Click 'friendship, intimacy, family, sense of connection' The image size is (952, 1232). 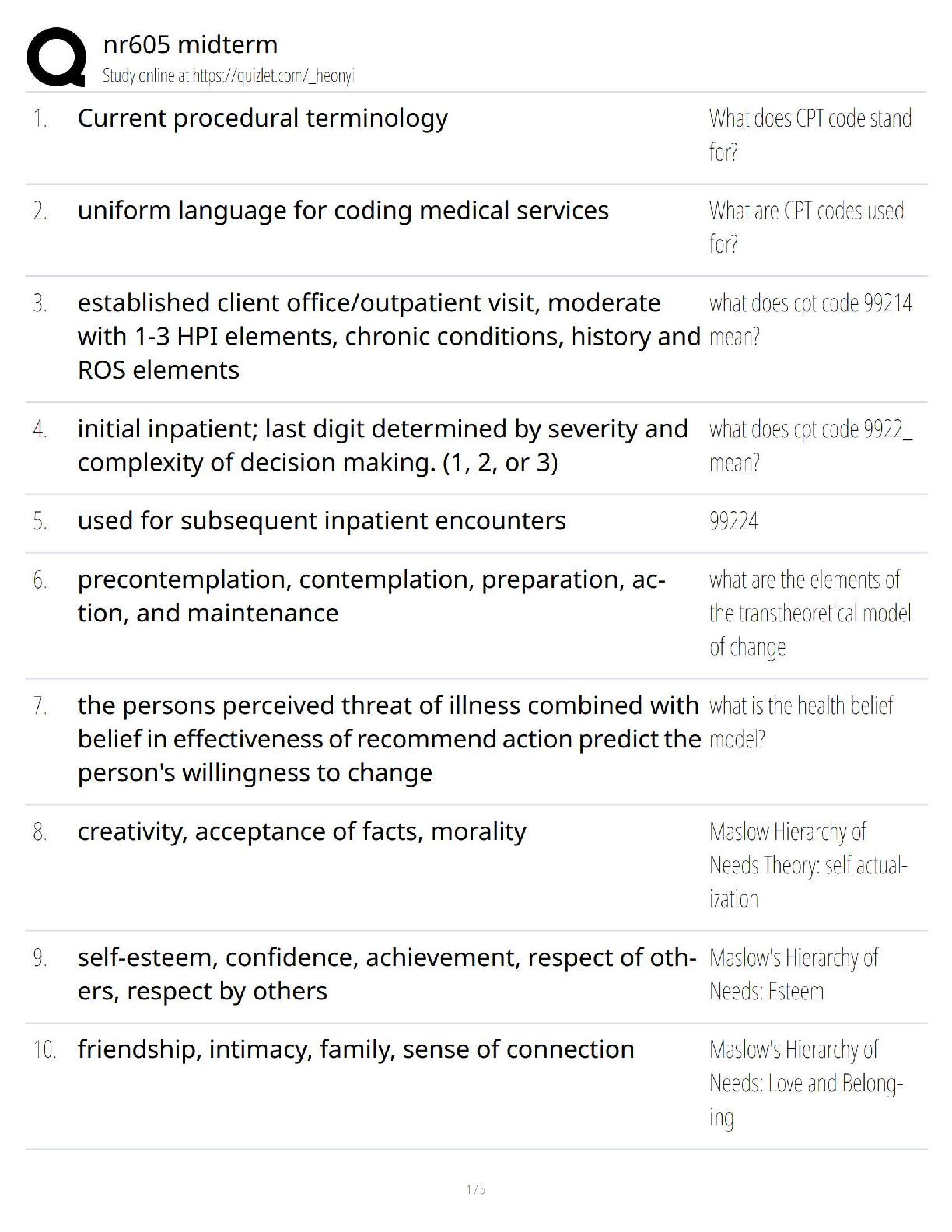pos(355,1049)
